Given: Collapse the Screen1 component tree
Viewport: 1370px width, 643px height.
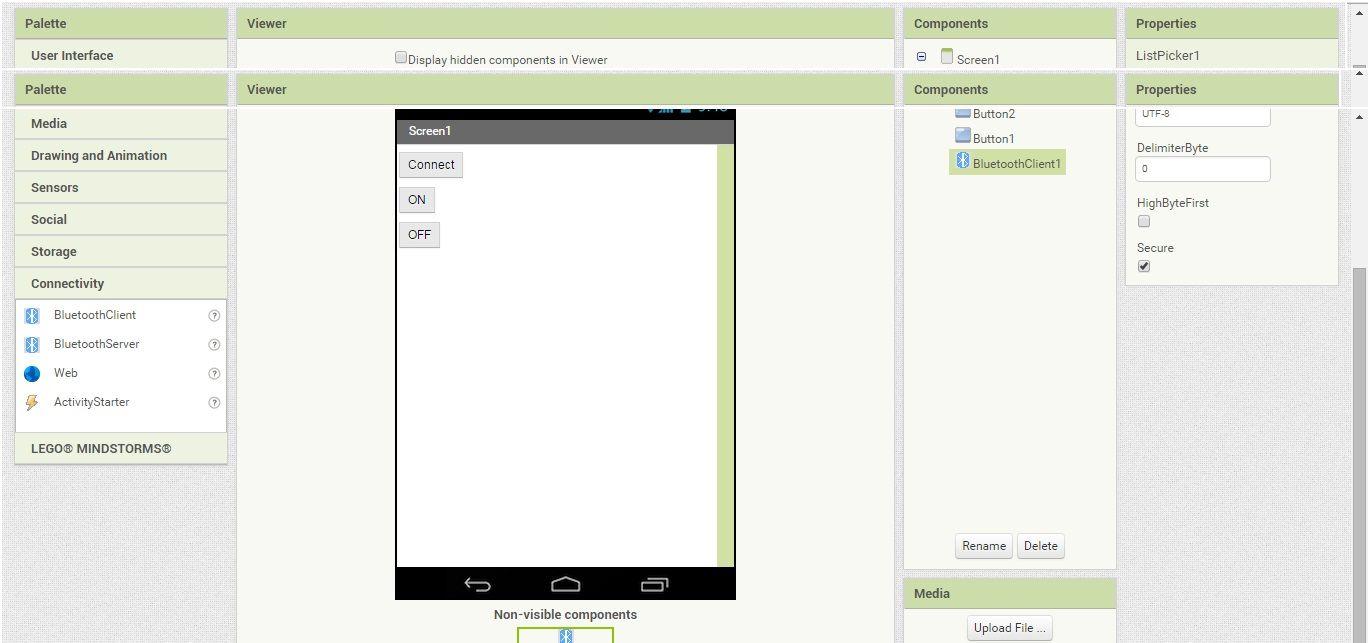Looking at the screenshot, I should click(x=921, y=57).
